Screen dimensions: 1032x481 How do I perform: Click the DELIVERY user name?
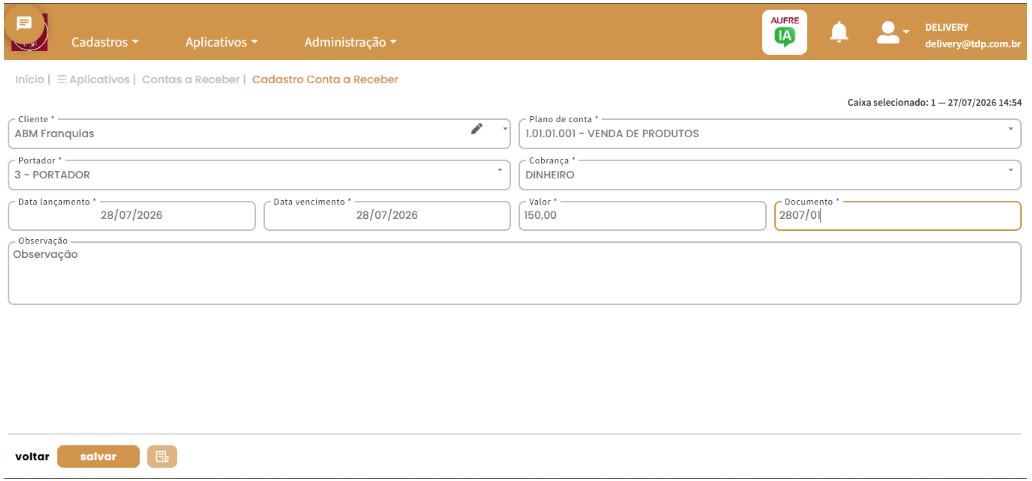coord(946,28)
